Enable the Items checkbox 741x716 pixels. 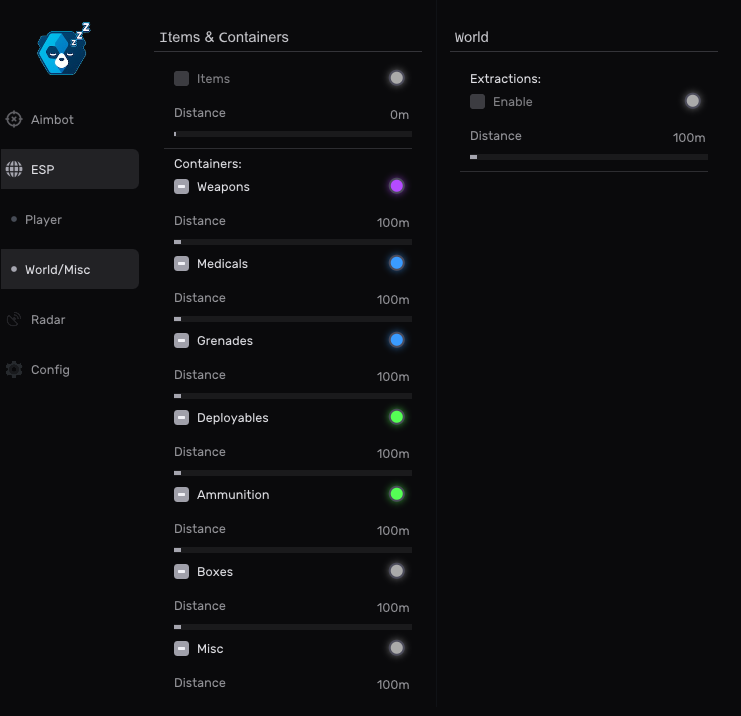pyautogui.click(x=182, y=79)
